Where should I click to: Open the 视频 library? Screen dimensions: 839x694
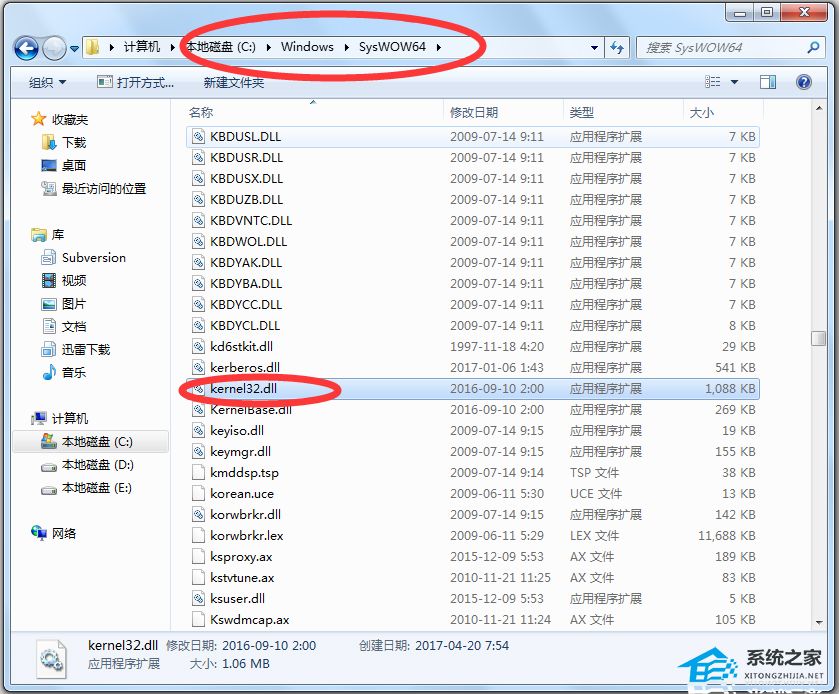pos(74,280)
